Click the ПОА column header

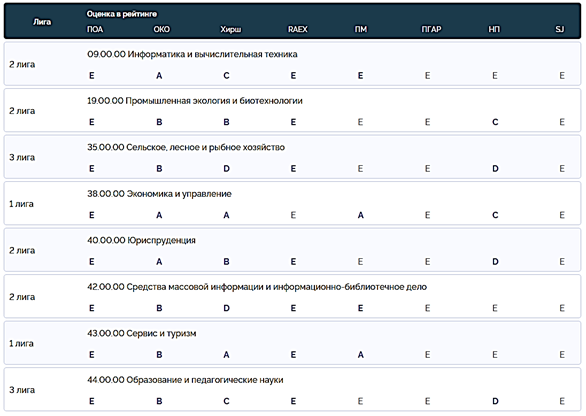tap(95, 29)
